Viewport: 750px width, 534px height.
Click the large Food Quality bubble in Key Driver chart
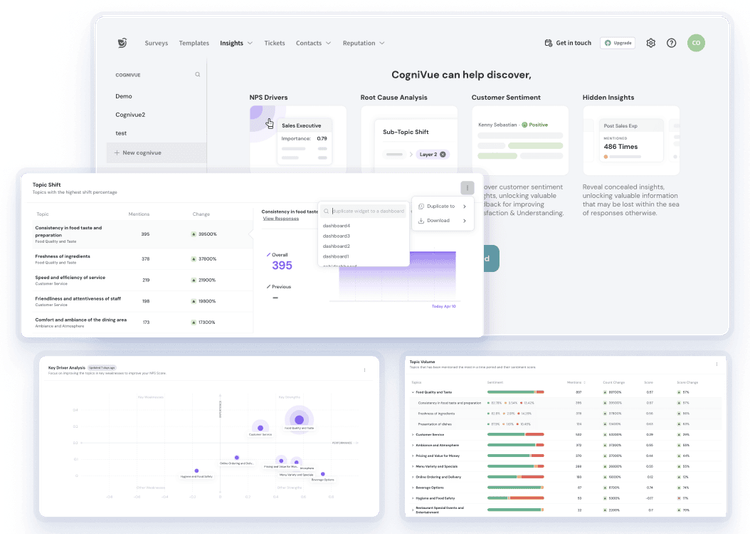(x=299, y=420)
